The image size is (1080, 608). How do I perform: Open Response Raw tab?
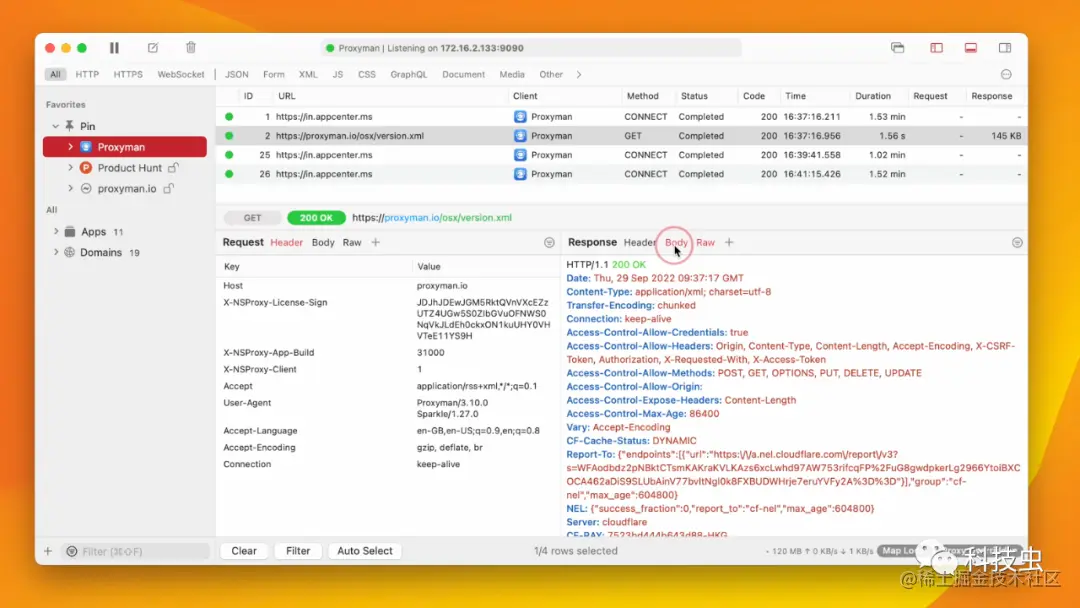tap(705, 242)
